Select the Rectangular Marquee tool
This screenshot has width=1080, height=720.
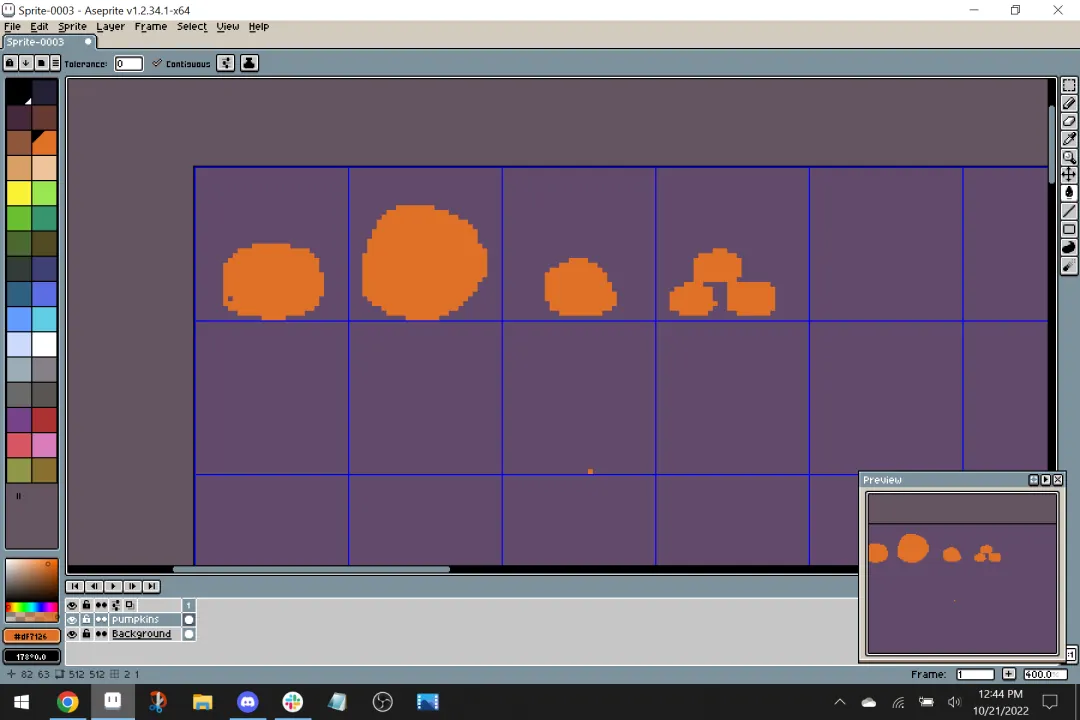click(1068, 85)
